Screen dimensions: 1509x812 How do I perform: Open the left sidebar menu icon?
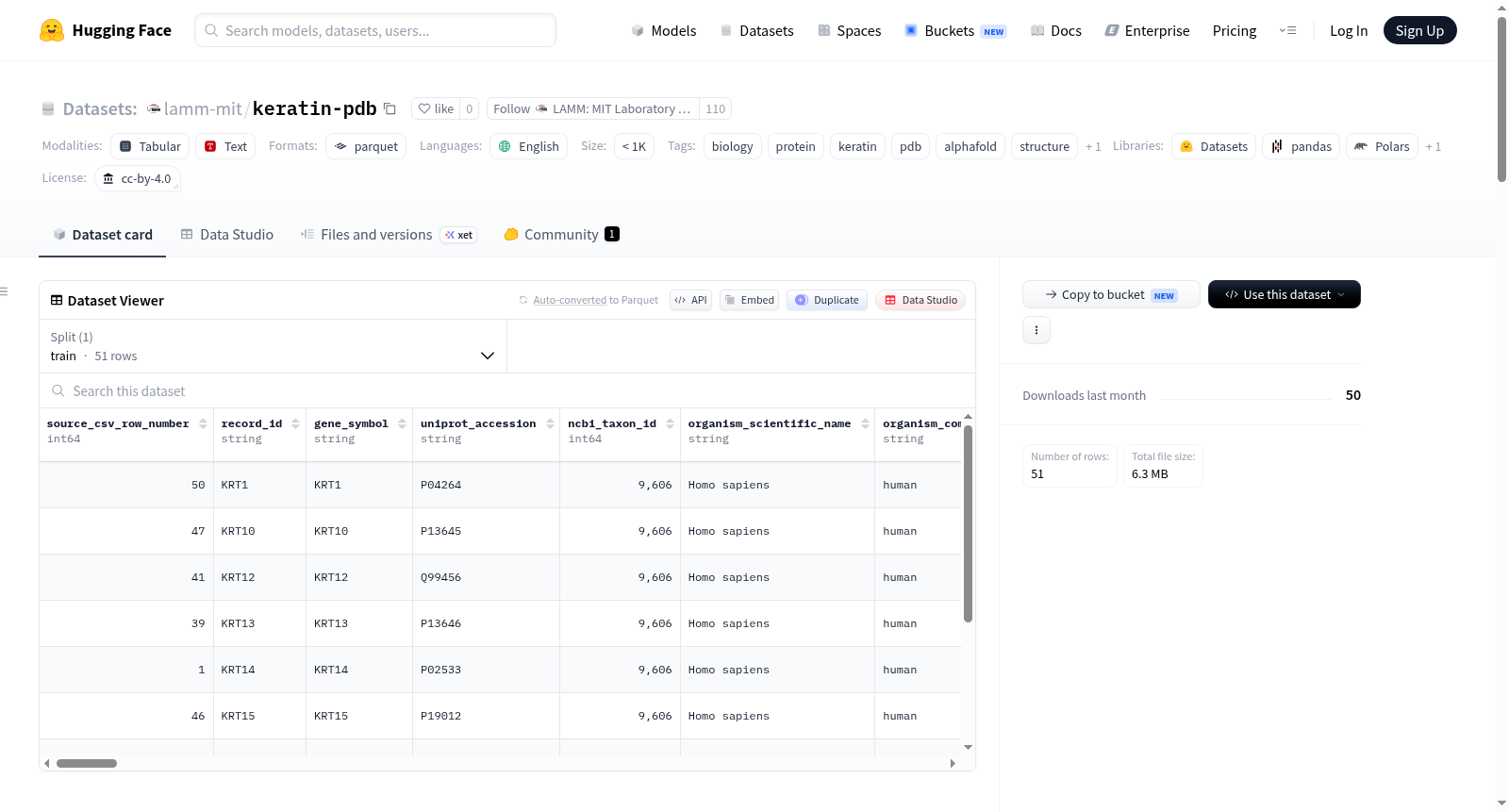click(4, 291)
